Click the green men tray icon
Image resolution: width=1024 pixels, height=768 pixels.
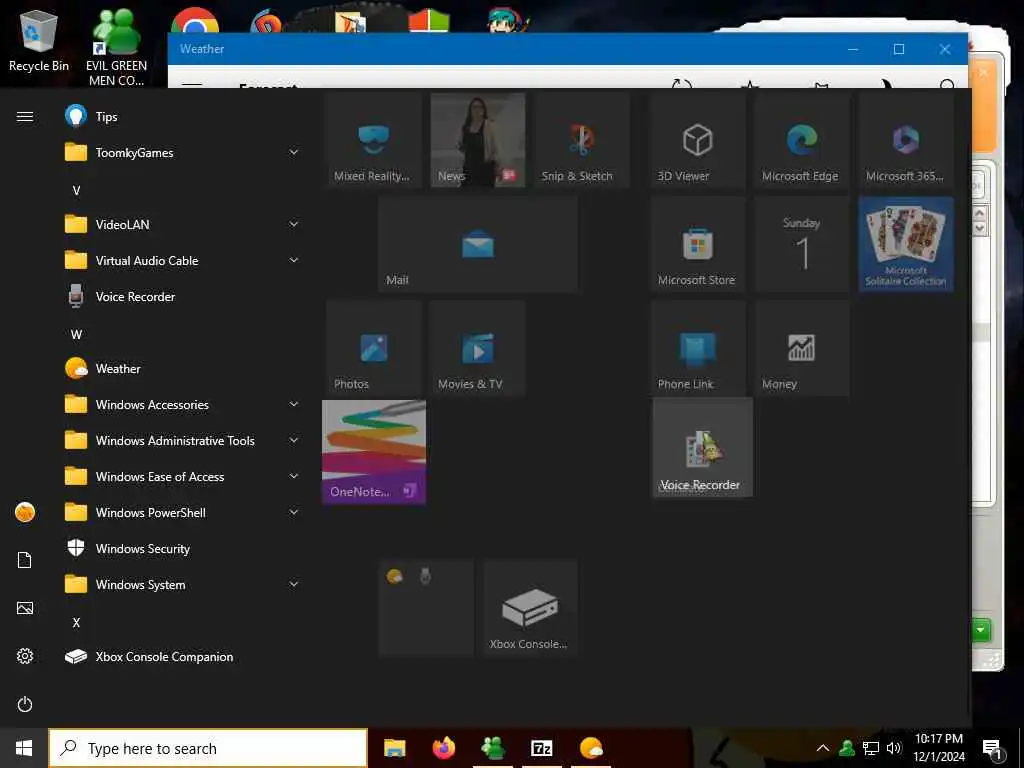coord(847,748)
